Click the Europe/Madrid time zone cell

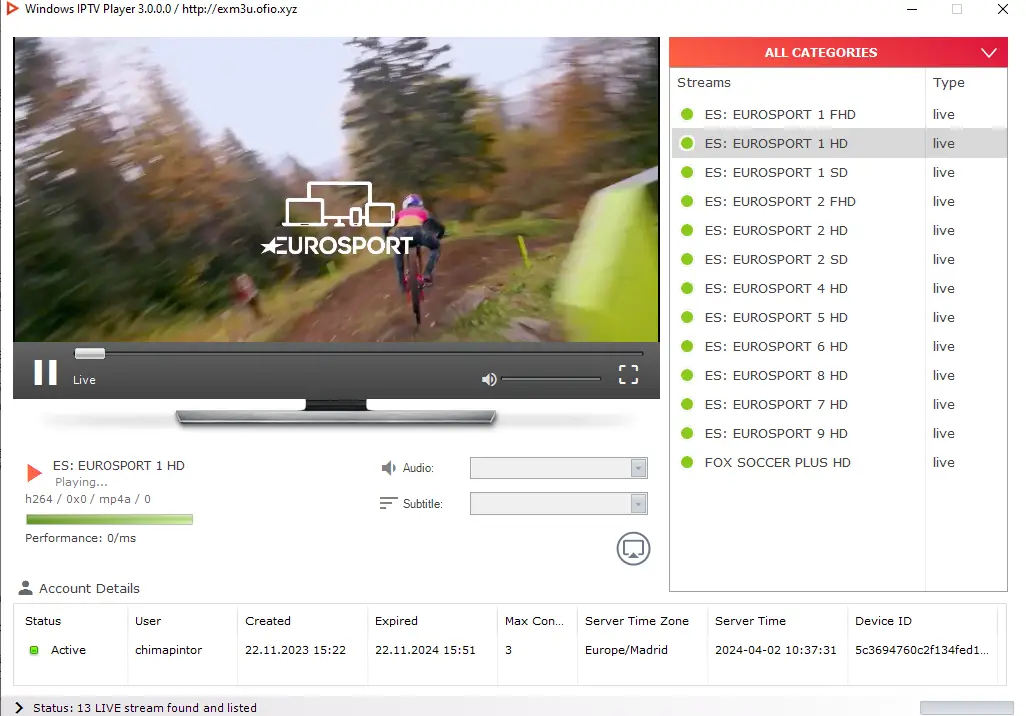tap(626, 650)
